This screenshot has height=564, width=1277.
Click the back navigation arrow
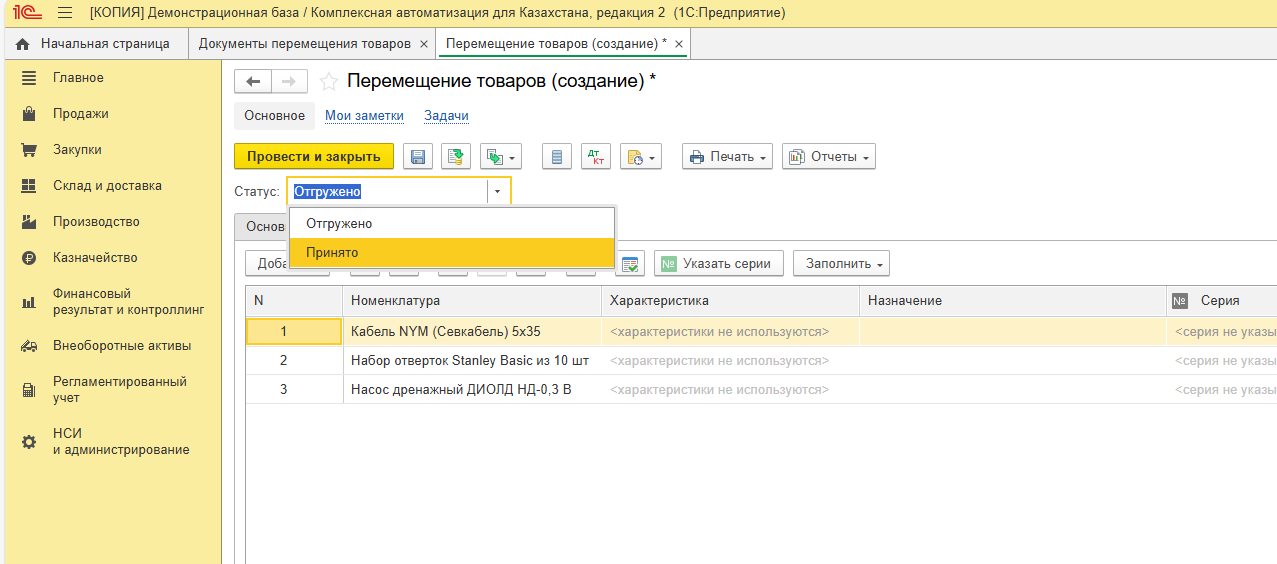pos(252,82)
